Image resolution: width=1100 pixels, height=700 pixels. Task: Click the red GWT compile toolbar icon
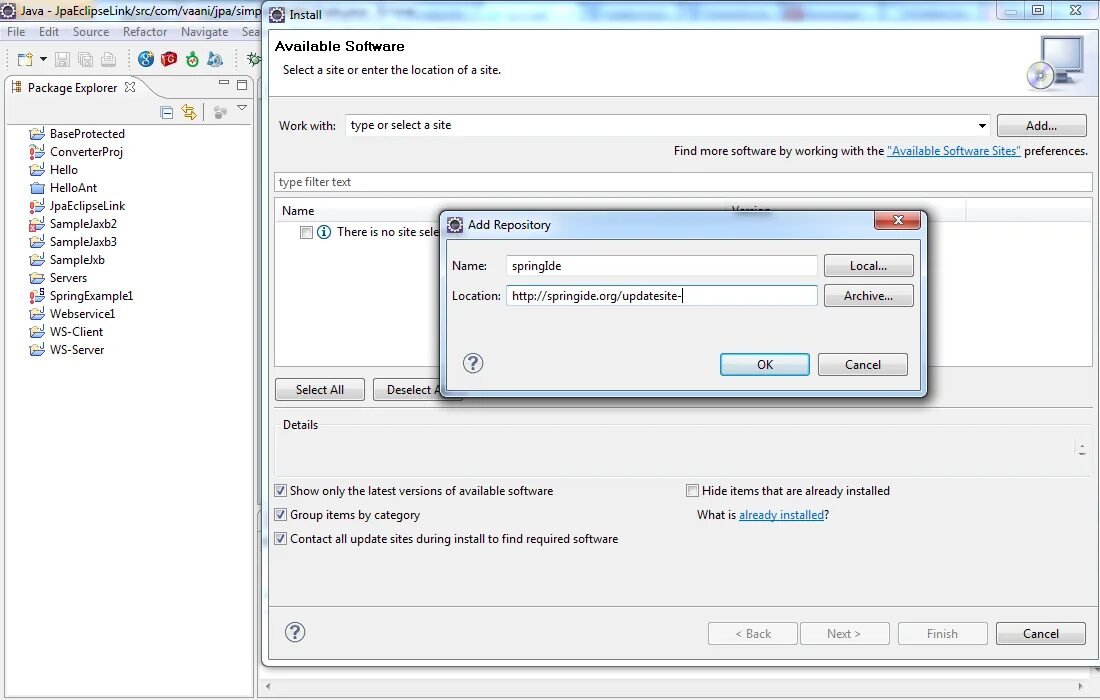click(x=169, y=60)
